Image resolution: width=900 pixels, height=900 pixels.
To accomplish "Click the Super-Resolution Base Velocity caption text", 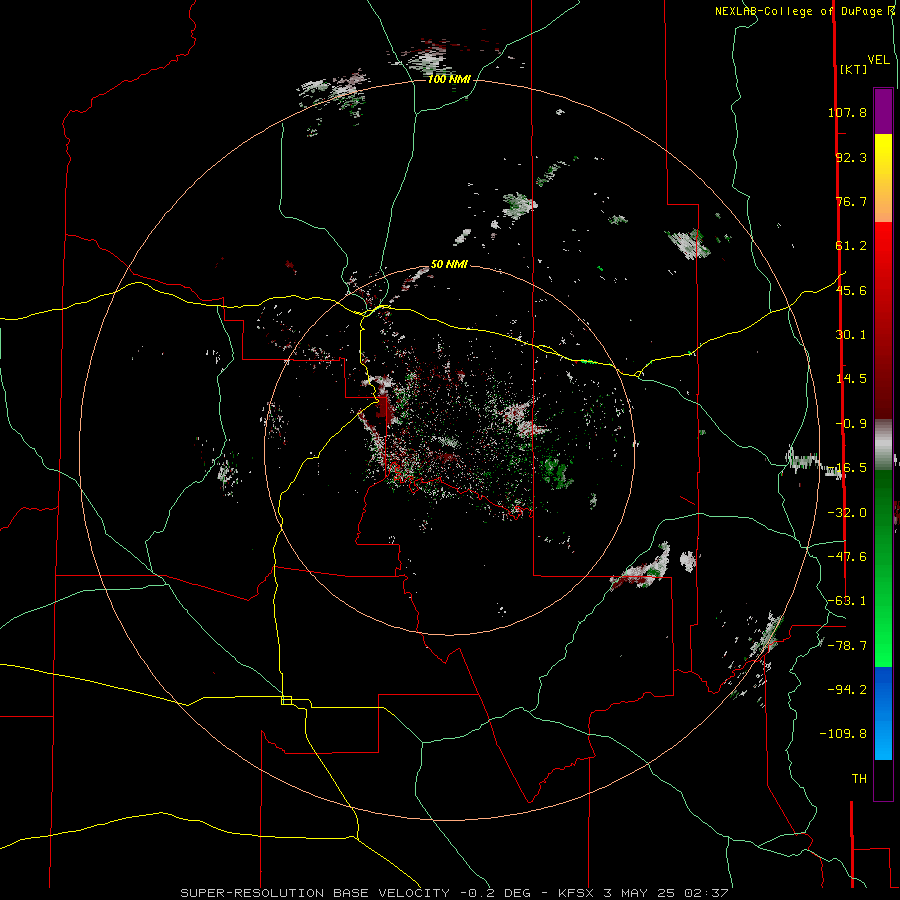I will (455, 893).
